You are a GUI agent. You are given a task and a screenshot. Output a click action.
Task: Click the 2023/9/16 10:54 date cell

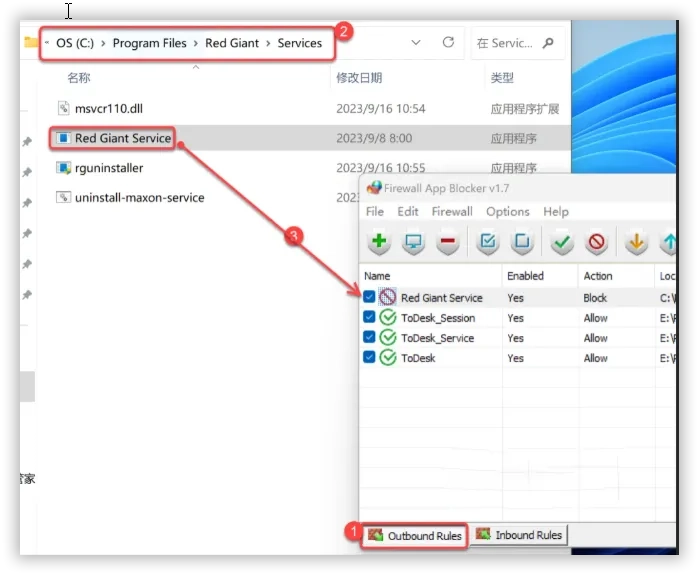(381, 108)
